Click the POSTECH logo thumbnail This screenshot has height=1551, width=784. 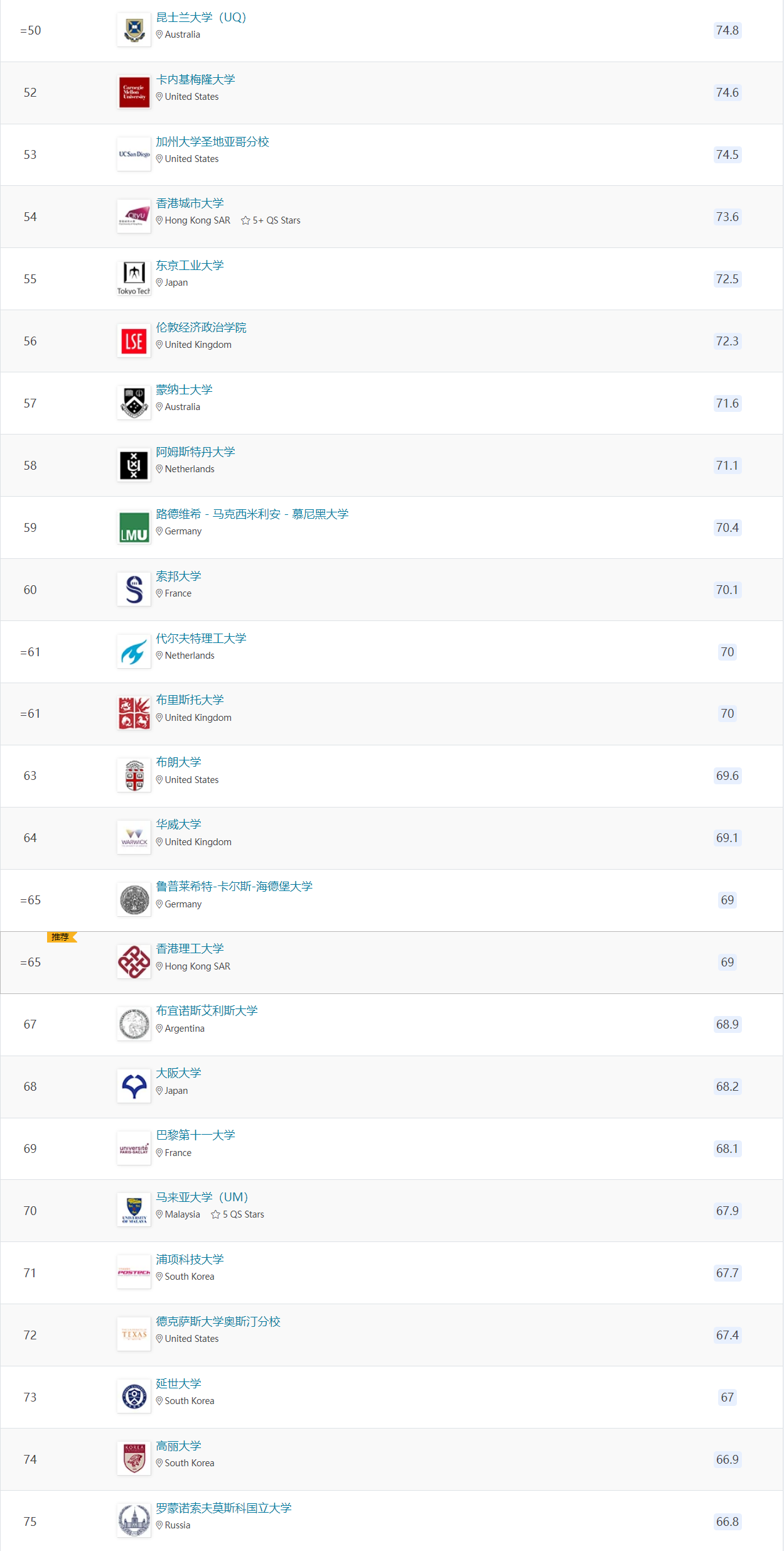134,1273
